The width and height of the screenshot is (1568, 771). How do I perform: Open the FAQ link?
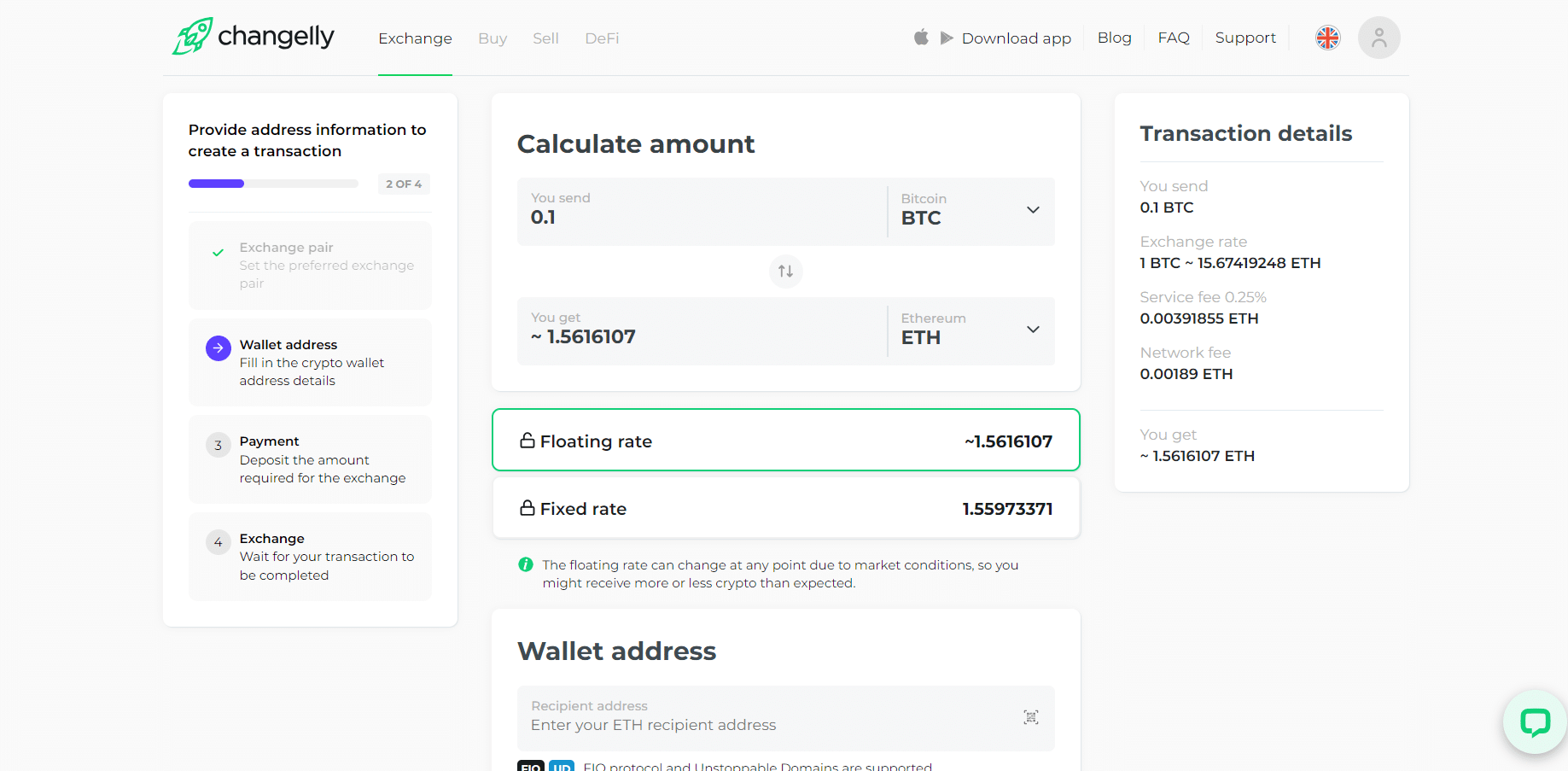click(x=1173, y=38)
